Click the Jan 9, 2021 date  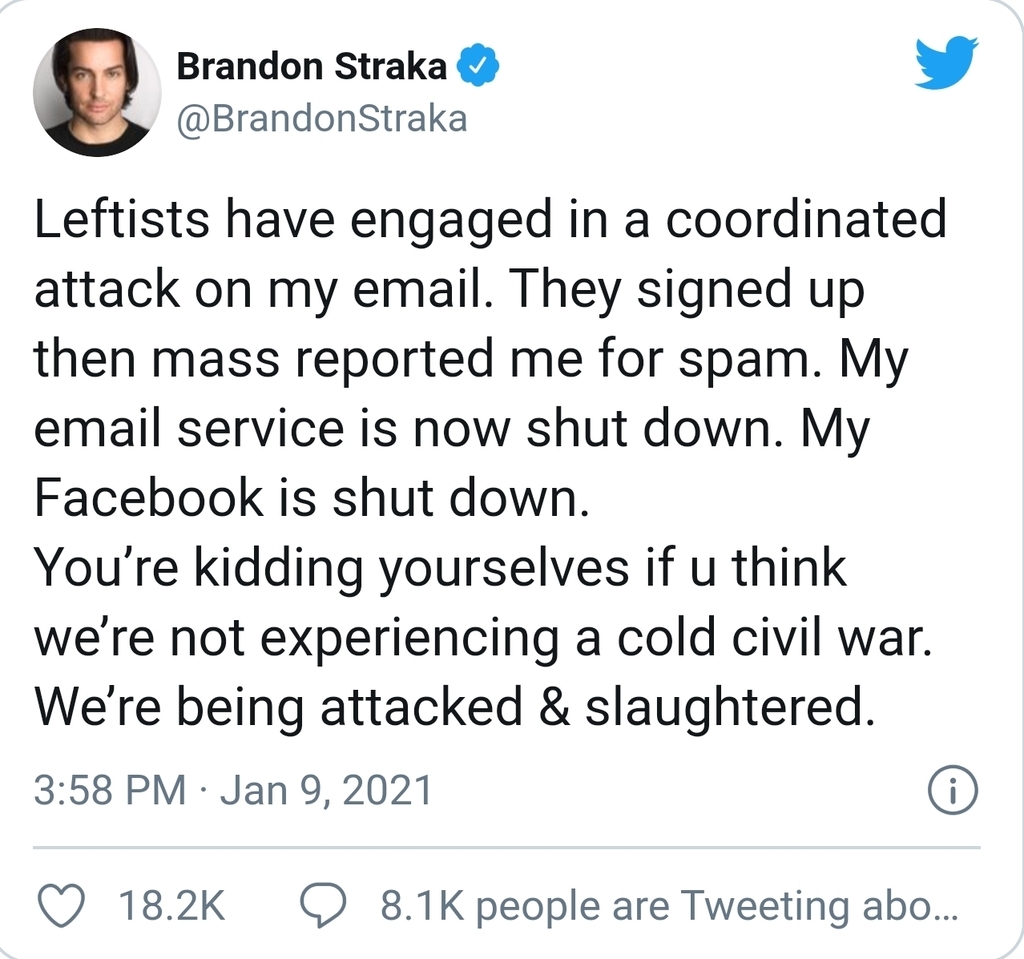[x=326, y=790]
